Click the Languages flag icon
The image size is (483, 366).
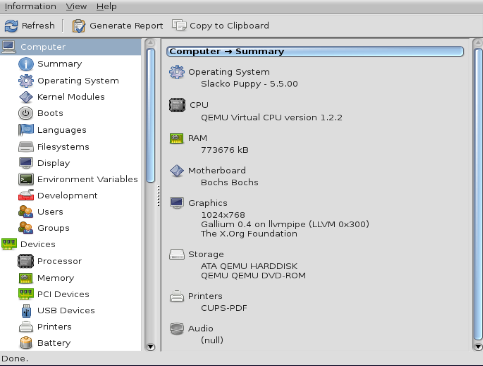pyautogui.click(x=26, y=130)
